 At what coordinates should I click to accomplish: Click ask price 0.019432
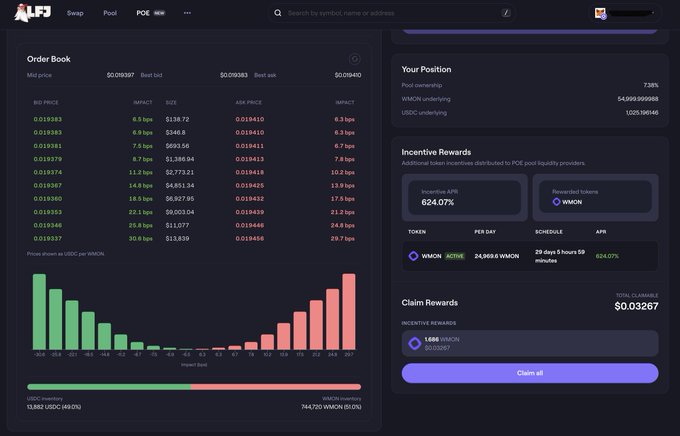[x=249, y=199]
